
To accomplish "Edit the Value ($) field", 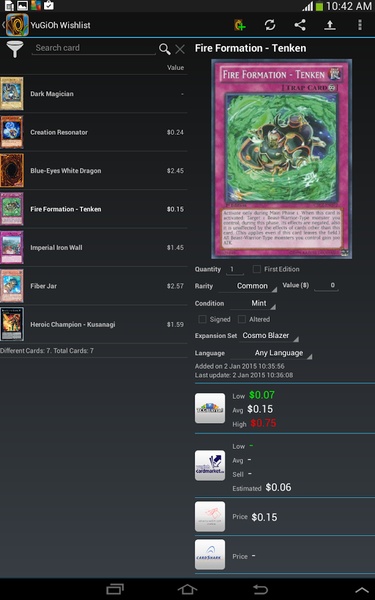I will 326,285.
